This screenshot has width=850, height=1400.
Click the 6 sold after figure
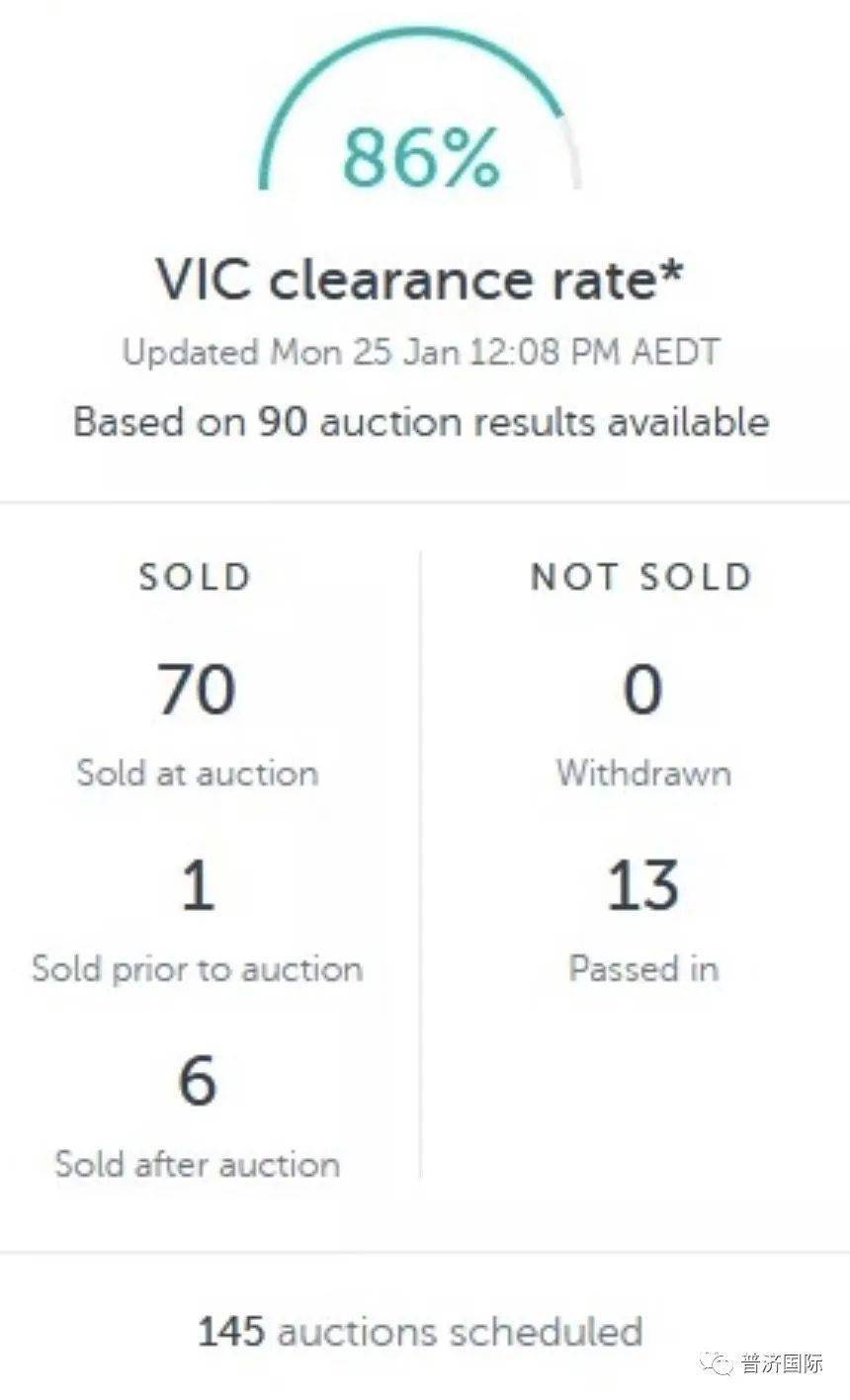pyautogui.click(x=198, y=1079)
